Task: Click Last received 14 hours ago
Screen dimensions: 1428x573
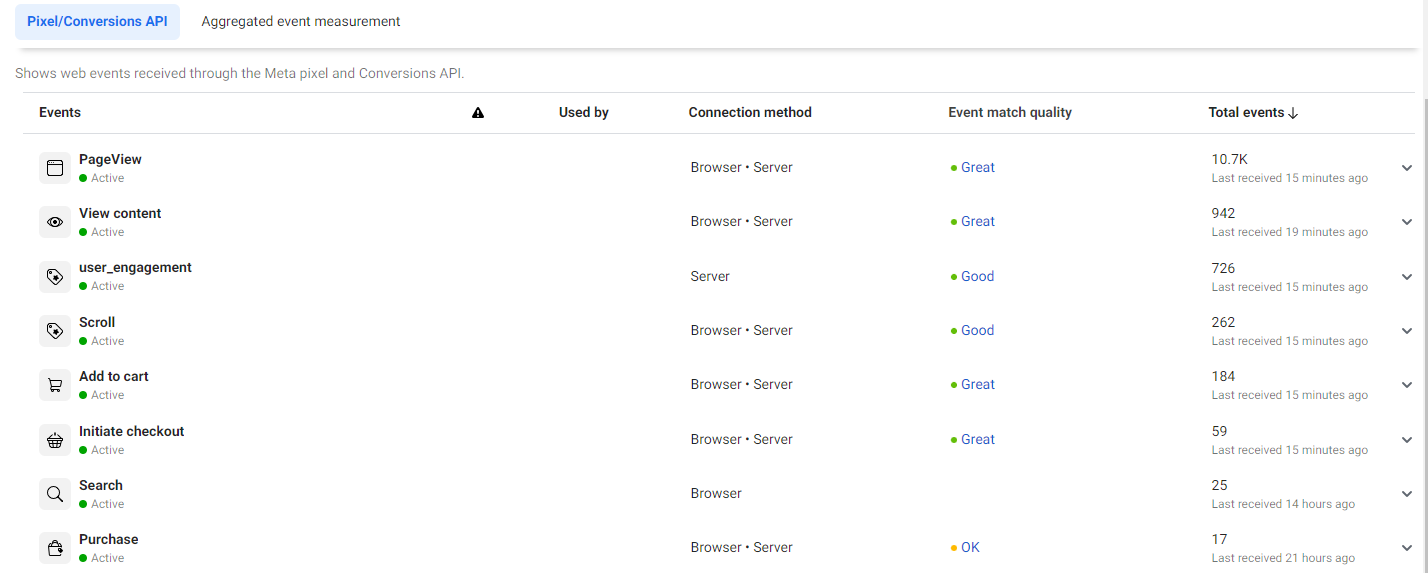Action: click(1284, 504)
